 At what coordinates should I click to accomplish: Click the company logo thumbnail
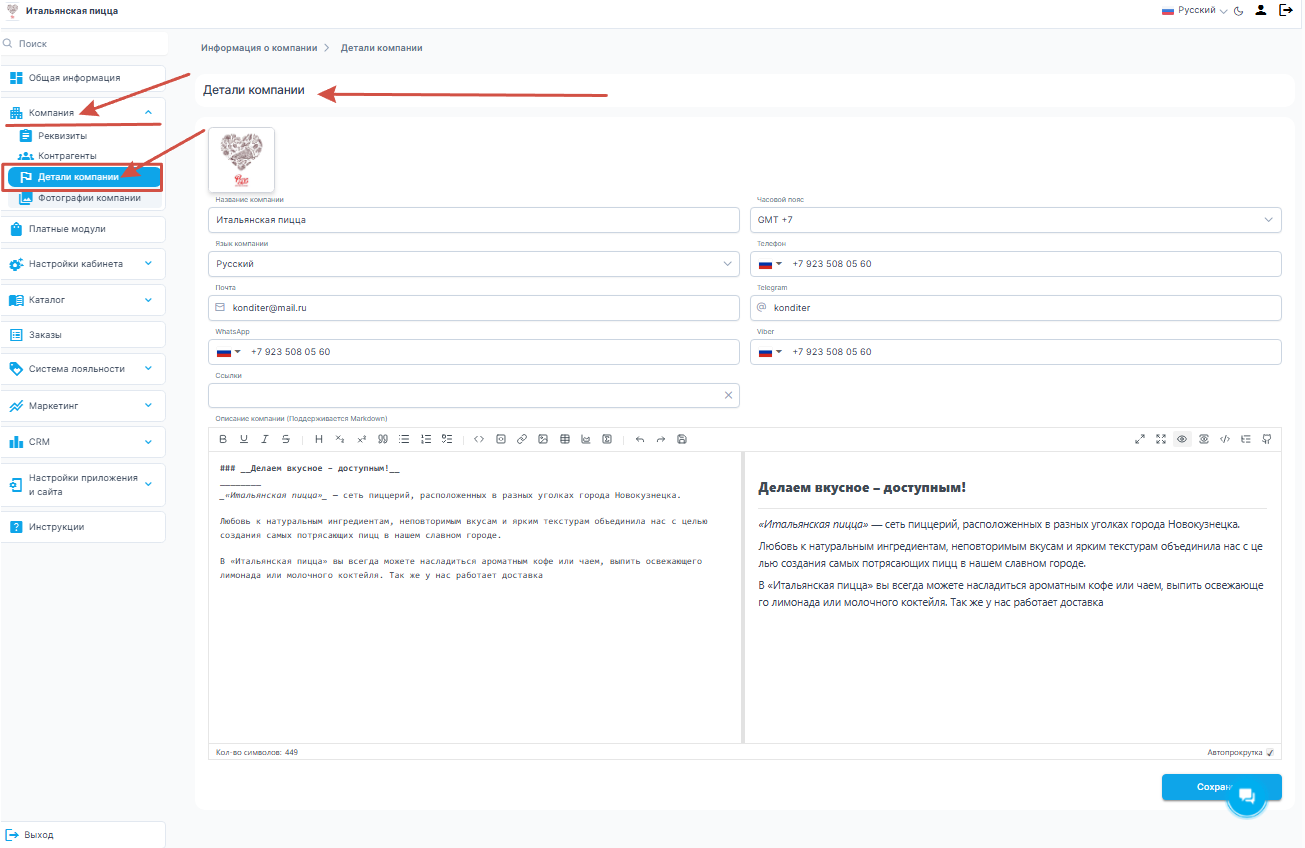[241, 159]
